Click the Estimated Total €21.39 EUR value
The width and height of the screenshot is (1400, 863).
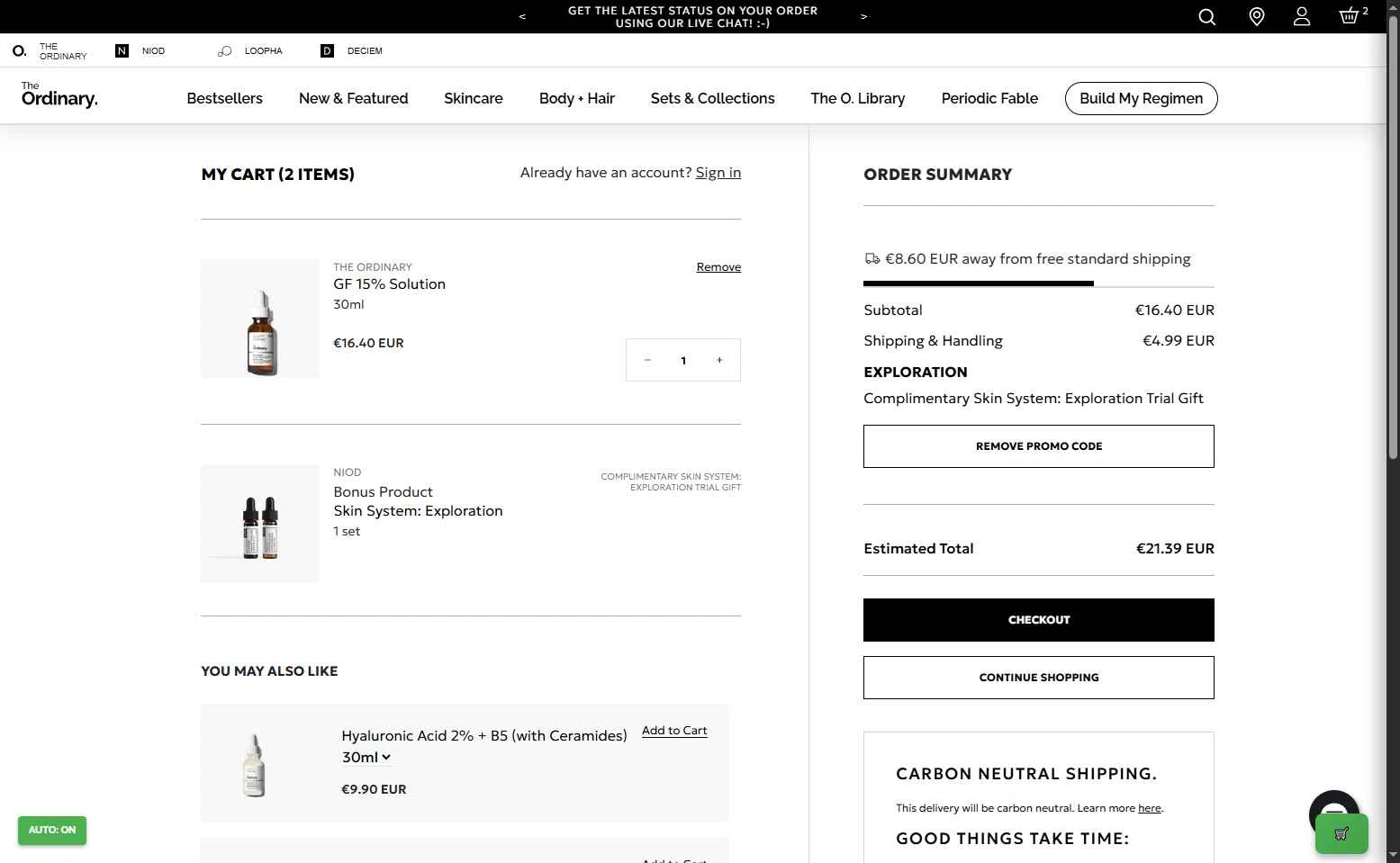(x=1175, y=549)
